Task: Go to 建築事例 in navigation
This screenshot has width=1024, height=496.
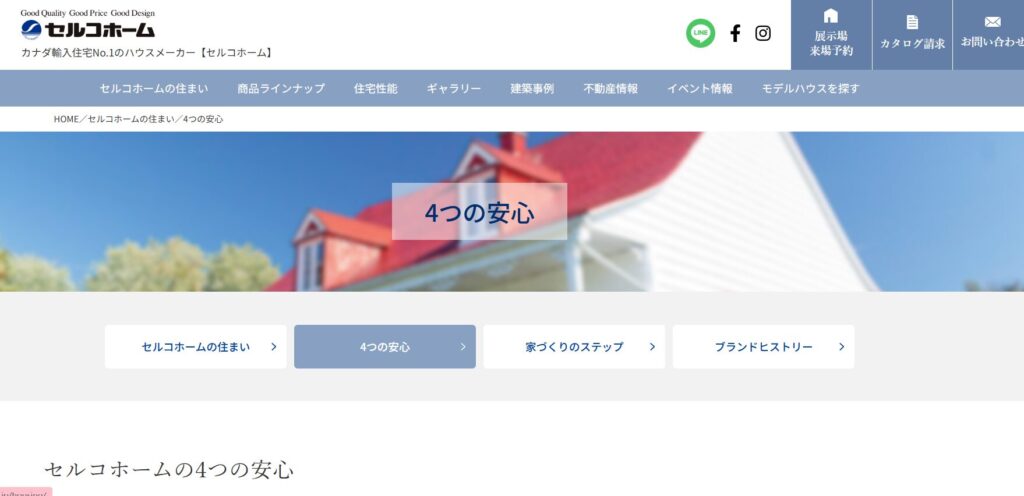Action: pyautogui.click(x=532, y=89)
